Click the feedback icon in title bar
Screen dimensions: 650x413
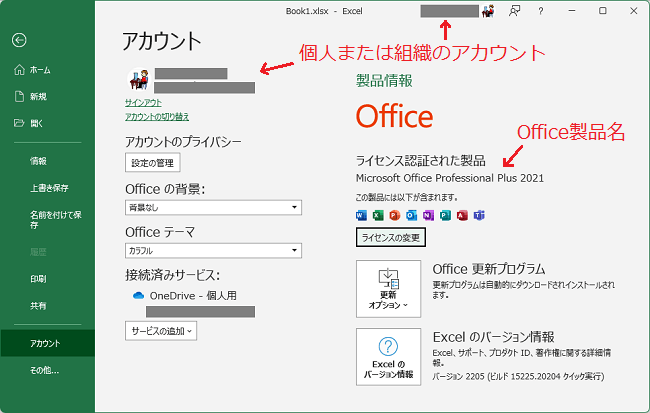point(514,11)
